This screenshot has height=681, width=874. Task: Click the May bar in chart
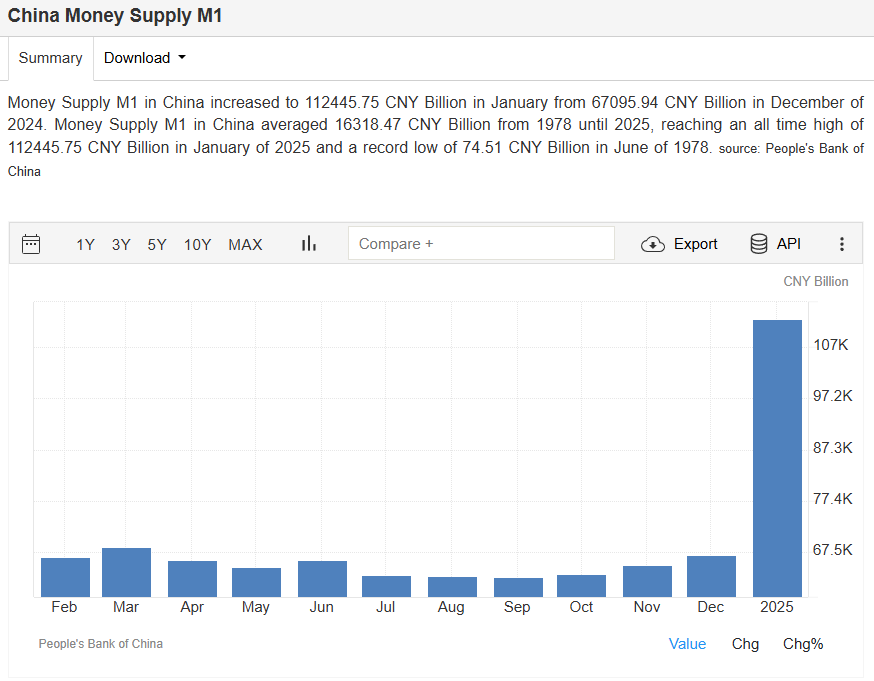[x=256, y=582]
